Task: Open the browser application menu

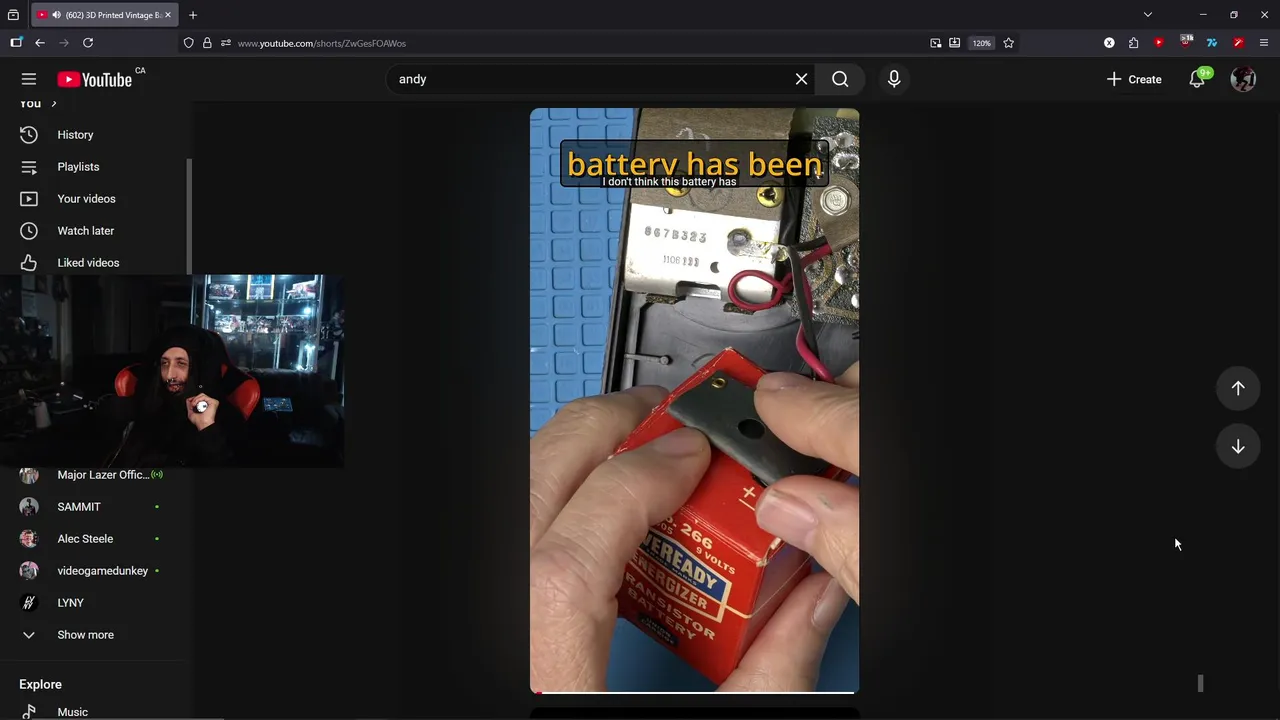Action: [x=1264, y=43]
